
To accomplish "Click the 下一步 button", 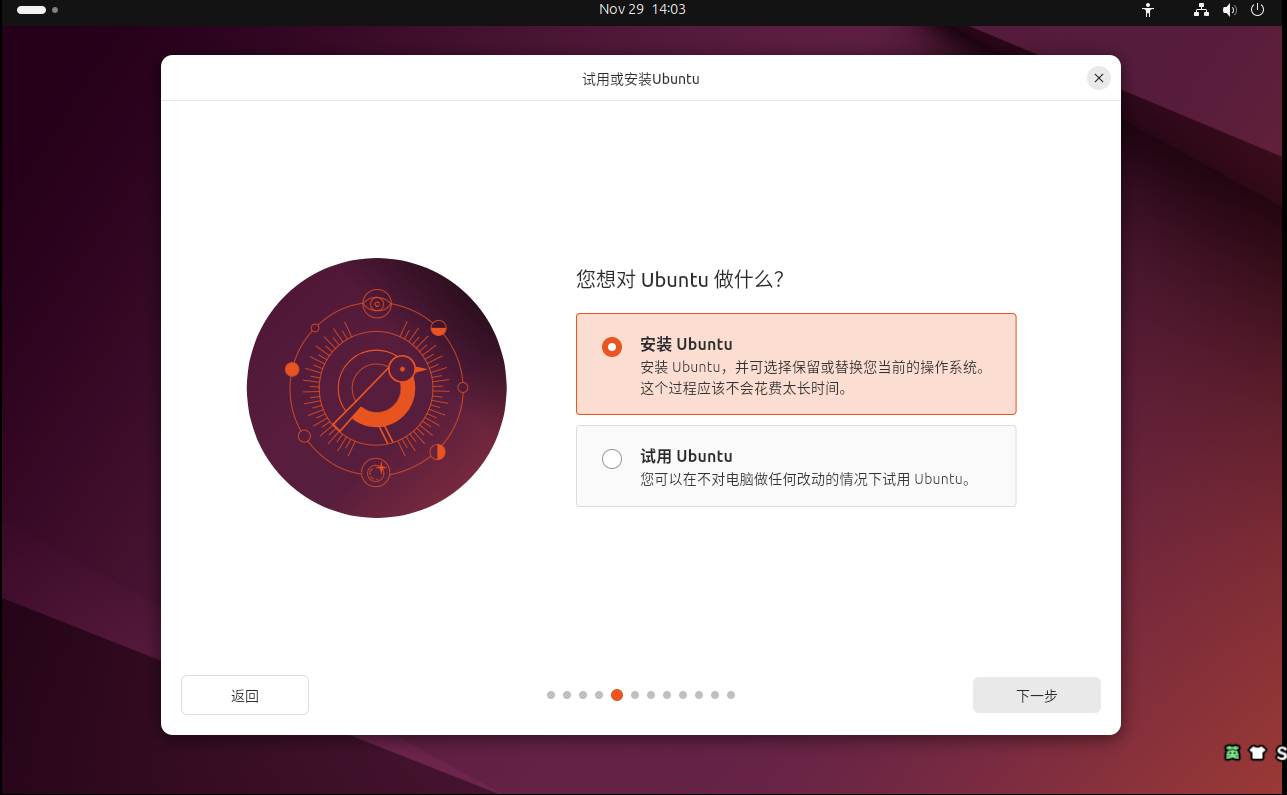I will (x=1037, y=695).
